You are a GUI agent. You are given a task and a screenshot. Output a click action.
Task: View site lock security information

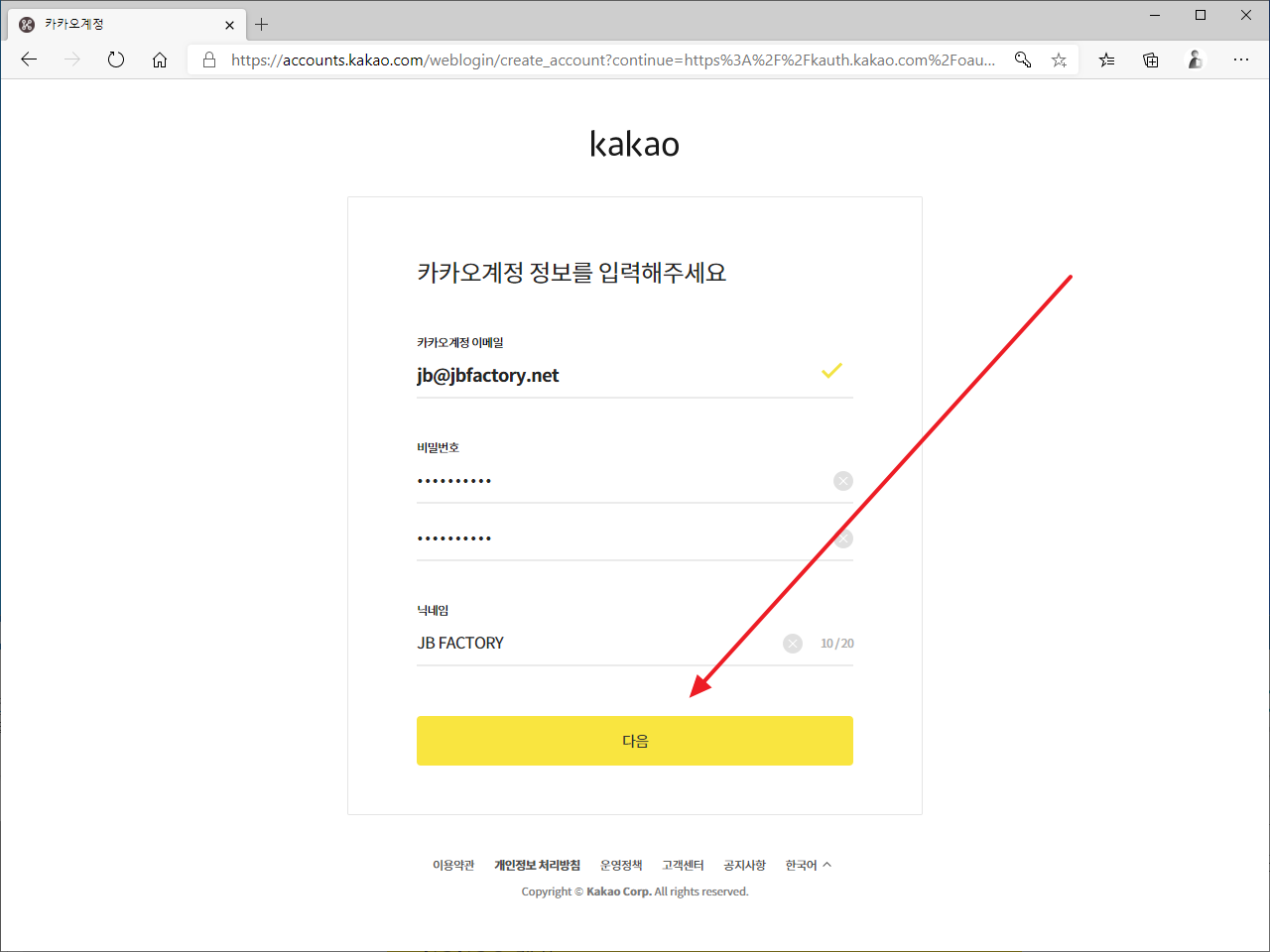pos(209,59)
